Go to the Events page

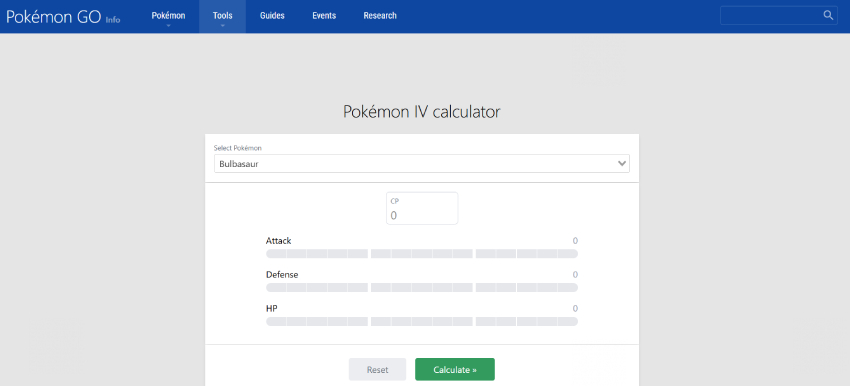click(x=324, y=16)
